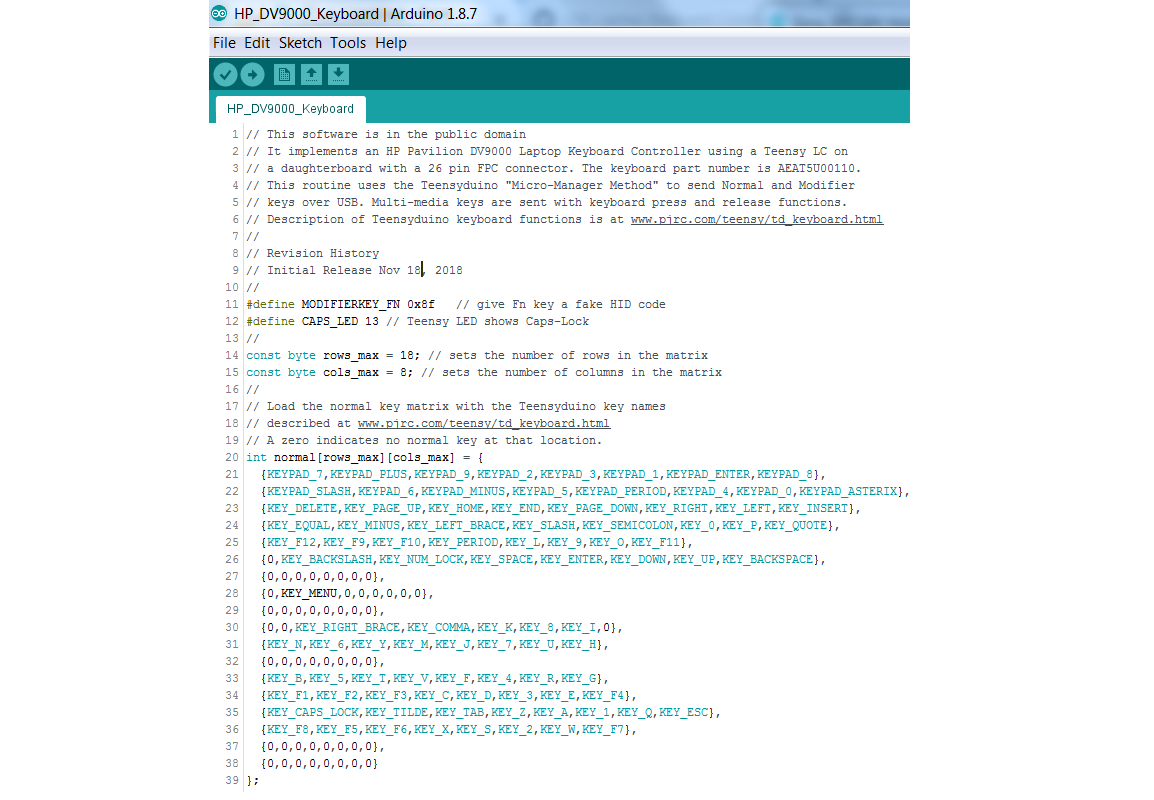Open the pjrc.com link on line 6

tap(757, 219)
